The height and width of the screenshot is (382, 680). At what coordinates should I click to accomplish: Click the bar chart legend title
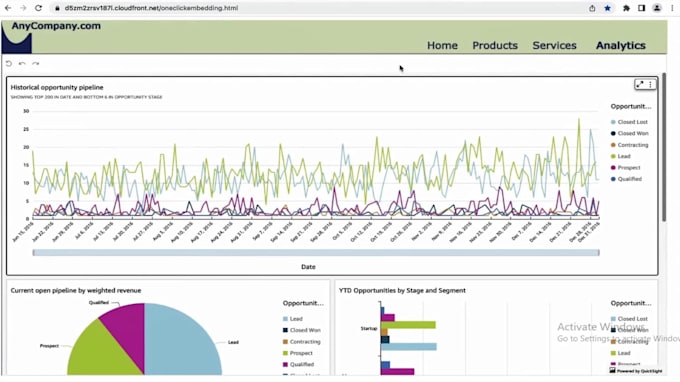631,303
